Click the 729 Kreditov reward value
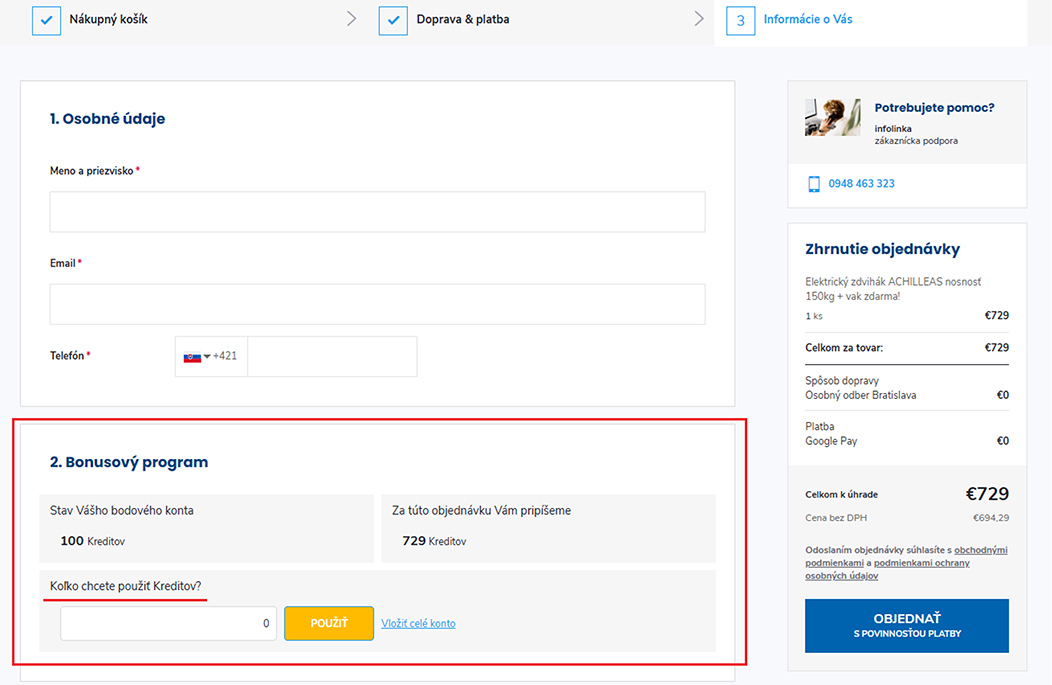The width and height of the screenshot is (1052, 685). (434, 541)
